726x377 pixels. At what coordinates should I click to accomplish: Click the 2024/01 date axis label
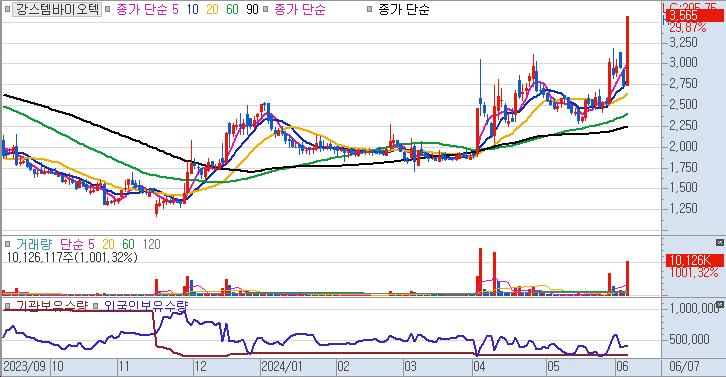[282, 367]
